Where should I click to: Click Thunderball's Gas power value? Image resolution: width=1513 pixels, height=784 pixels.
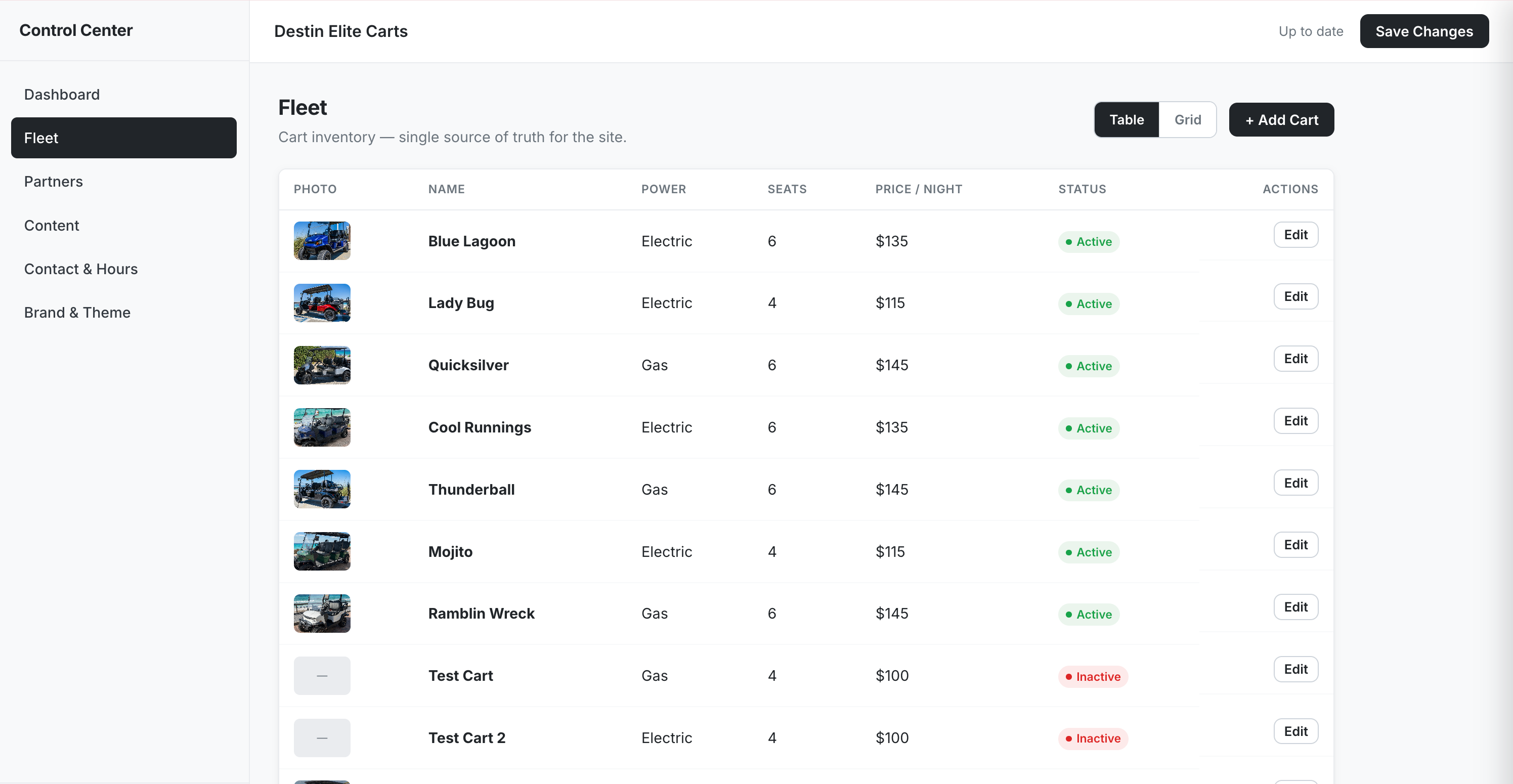pyautogui.click(x=654, y=490)
